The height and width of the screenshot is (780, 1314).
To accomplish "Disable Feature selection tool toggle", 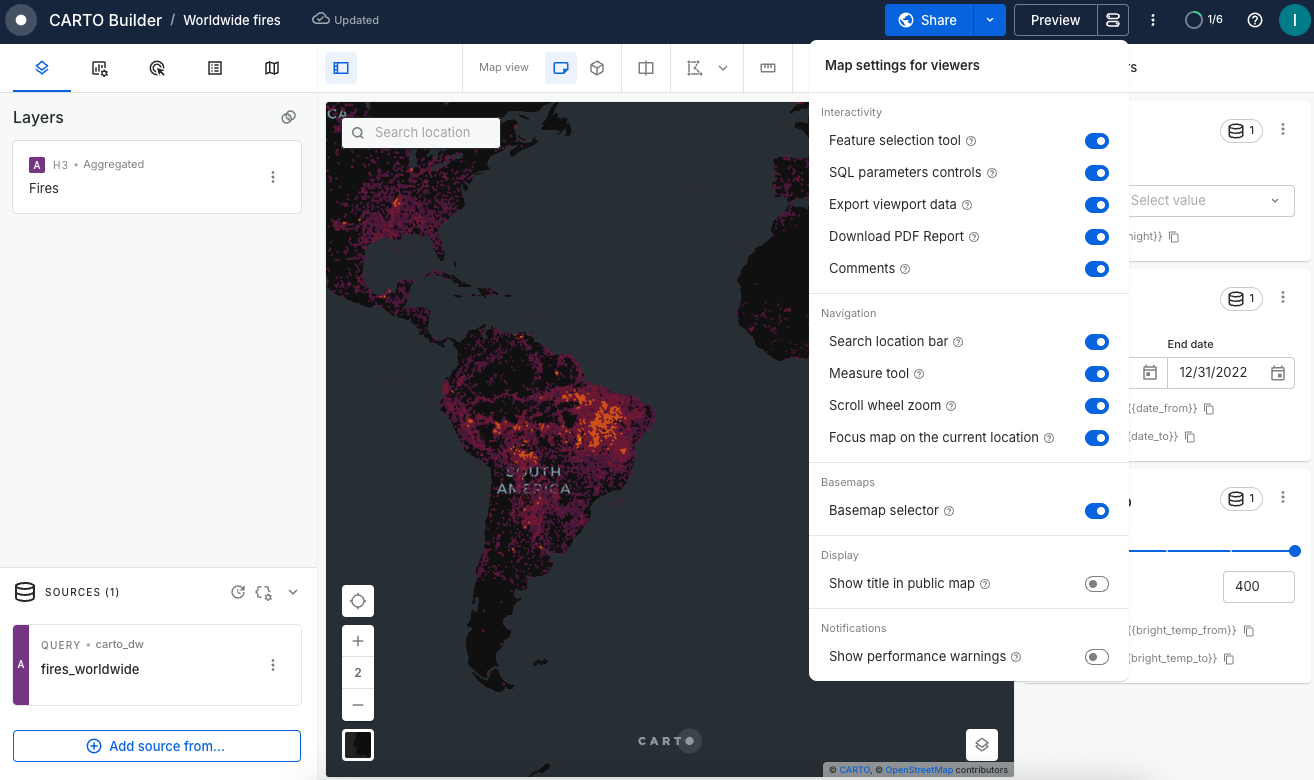I will [1096, 141].
